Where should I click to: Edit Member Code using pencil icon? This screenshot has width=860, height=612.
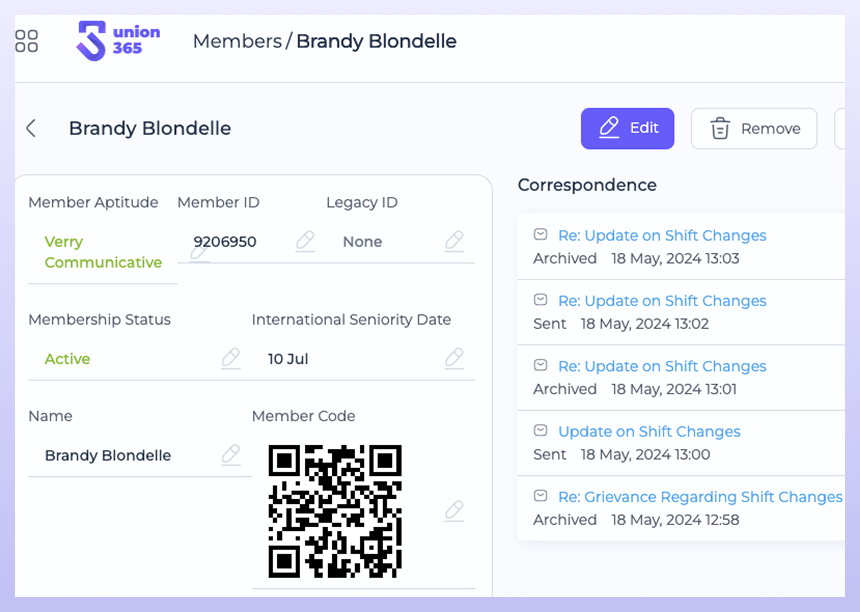pyautogui.click(x=454, y=511)
